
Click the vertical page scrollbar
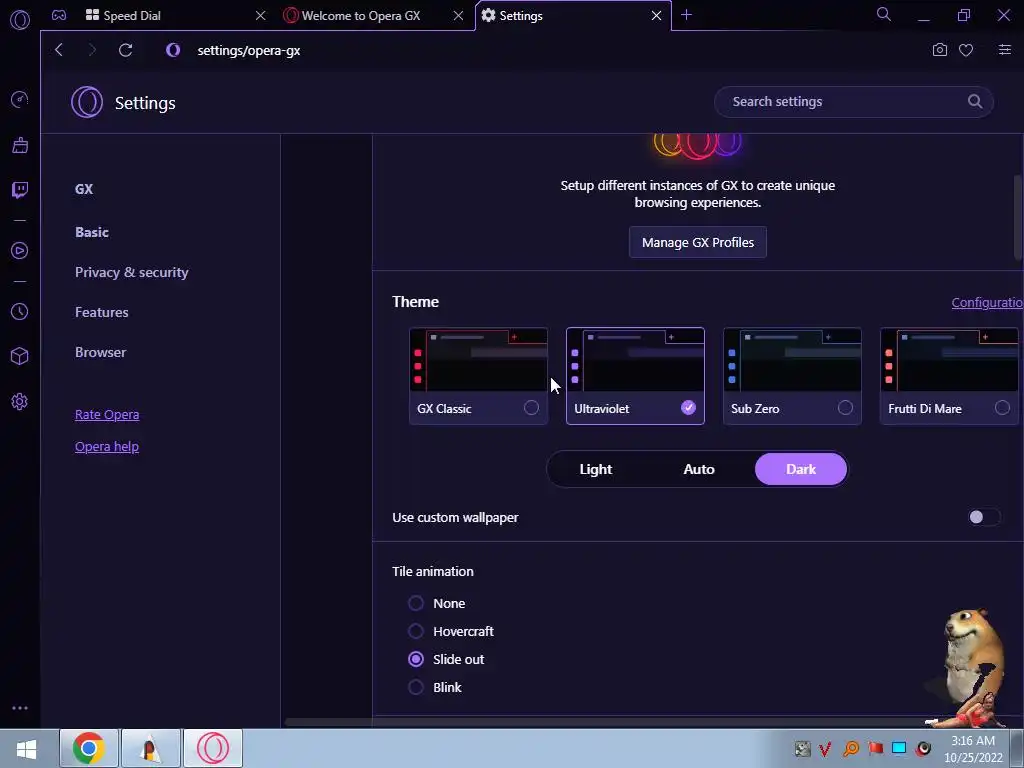point(1018,217)
